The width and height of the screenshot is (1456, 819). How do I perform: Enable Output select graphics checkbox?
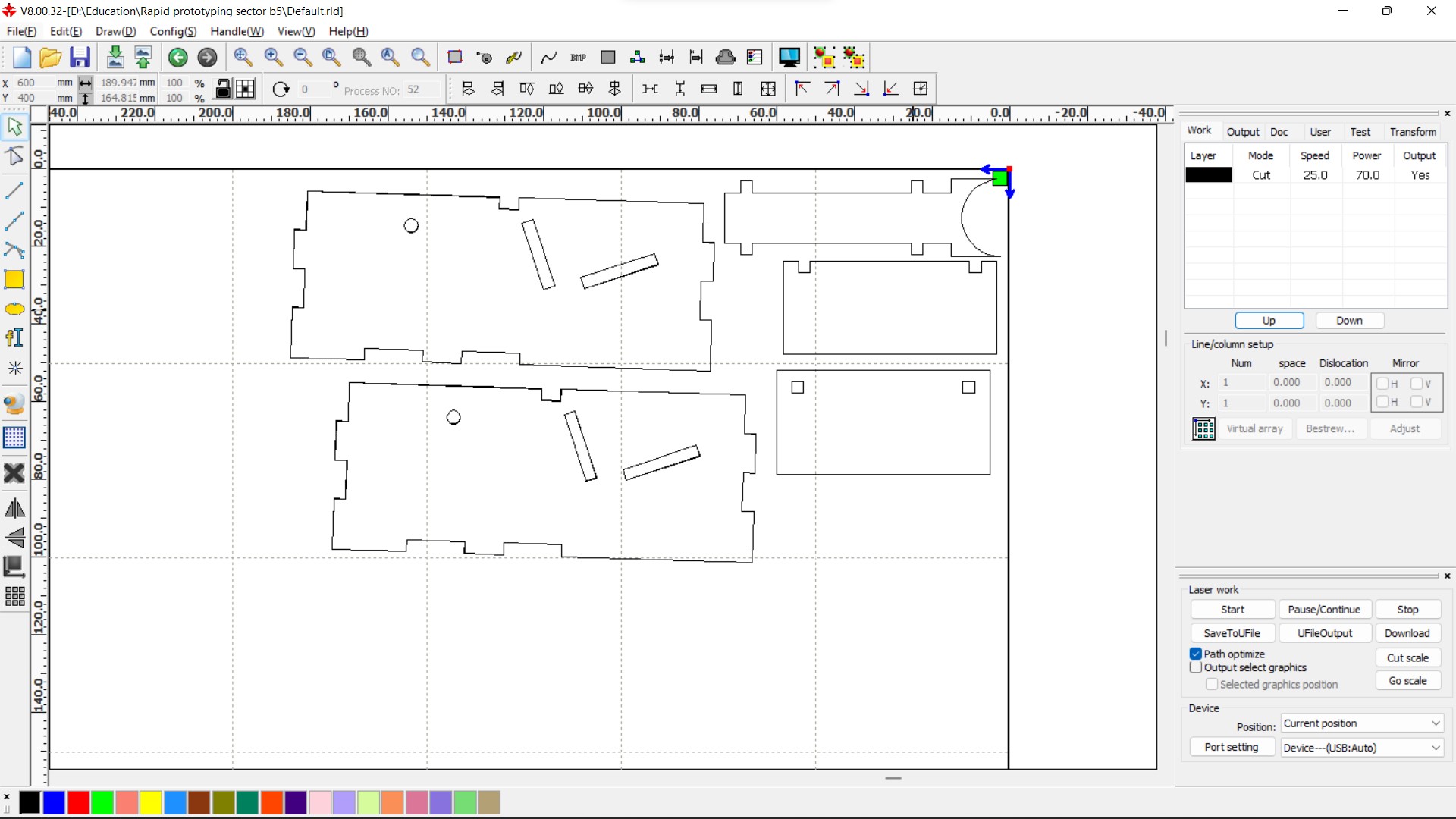click(x=1196, y=667)
